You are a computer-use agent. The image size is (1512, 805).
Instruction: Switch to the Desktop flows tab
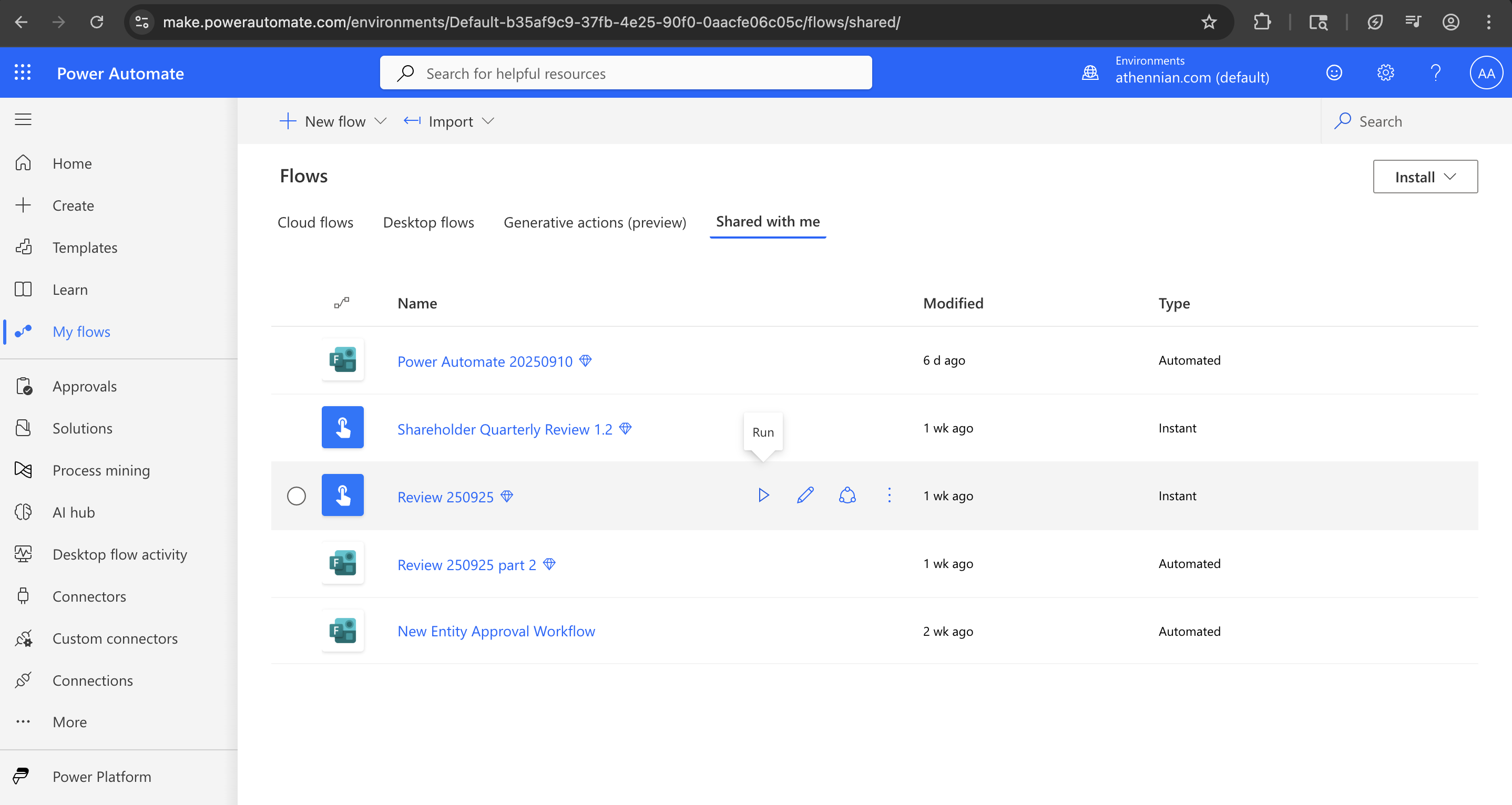(428, 222)
